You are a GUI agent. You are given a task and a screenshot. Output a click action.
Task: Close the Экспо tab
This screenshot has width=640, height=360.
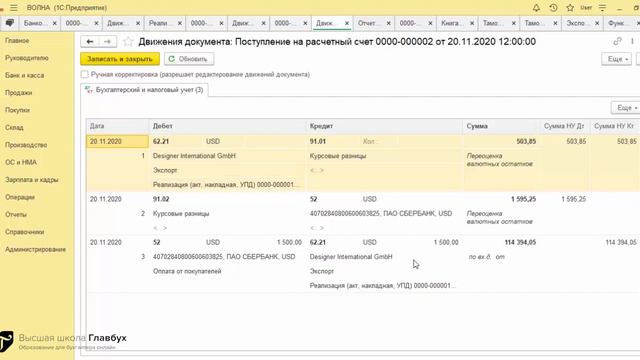click(597, 23)
